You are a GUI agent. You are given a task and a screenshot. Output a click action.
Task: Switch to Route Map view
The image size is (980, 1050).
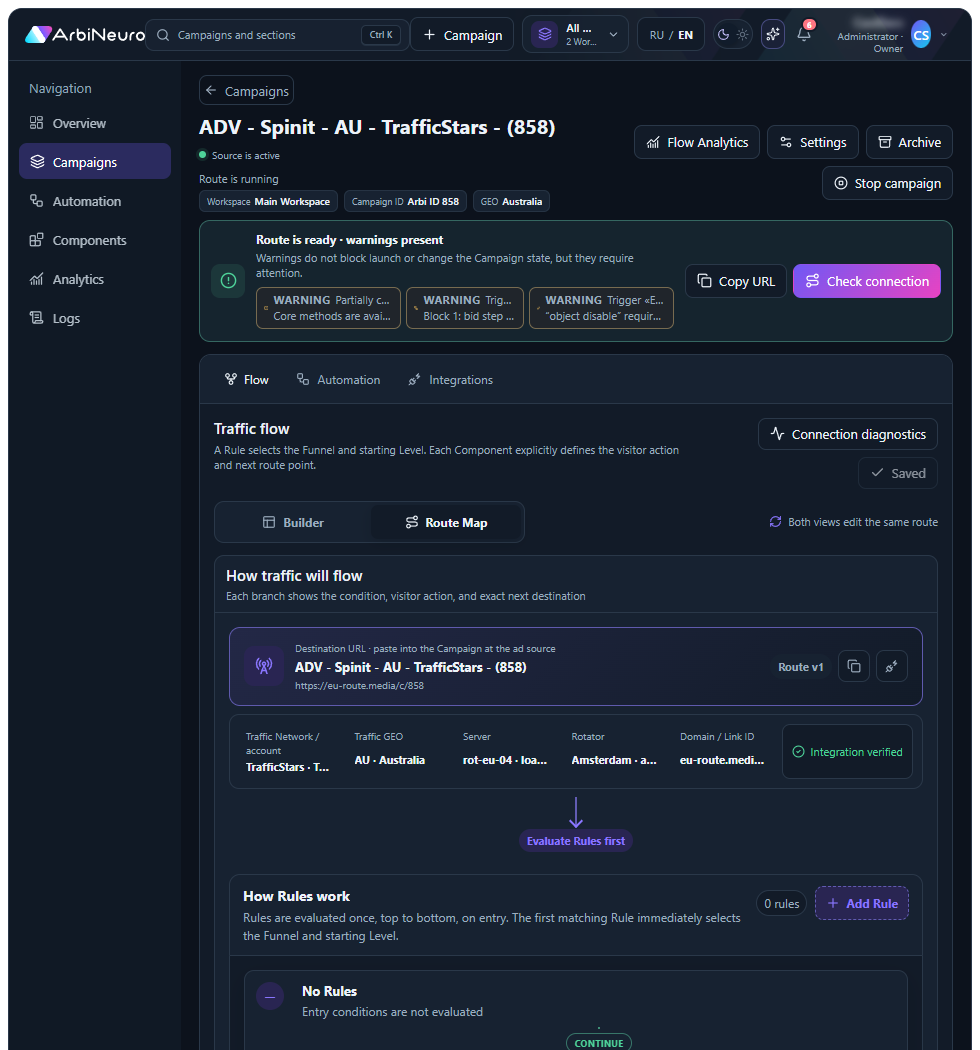(446, 522)
